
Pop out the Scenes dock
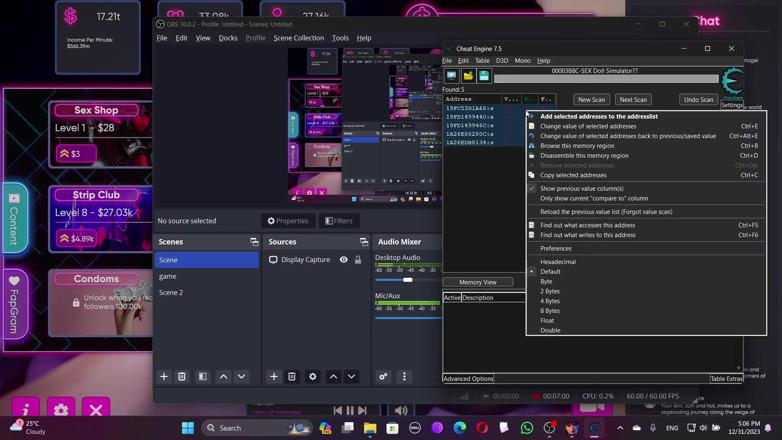click(254, 242)
